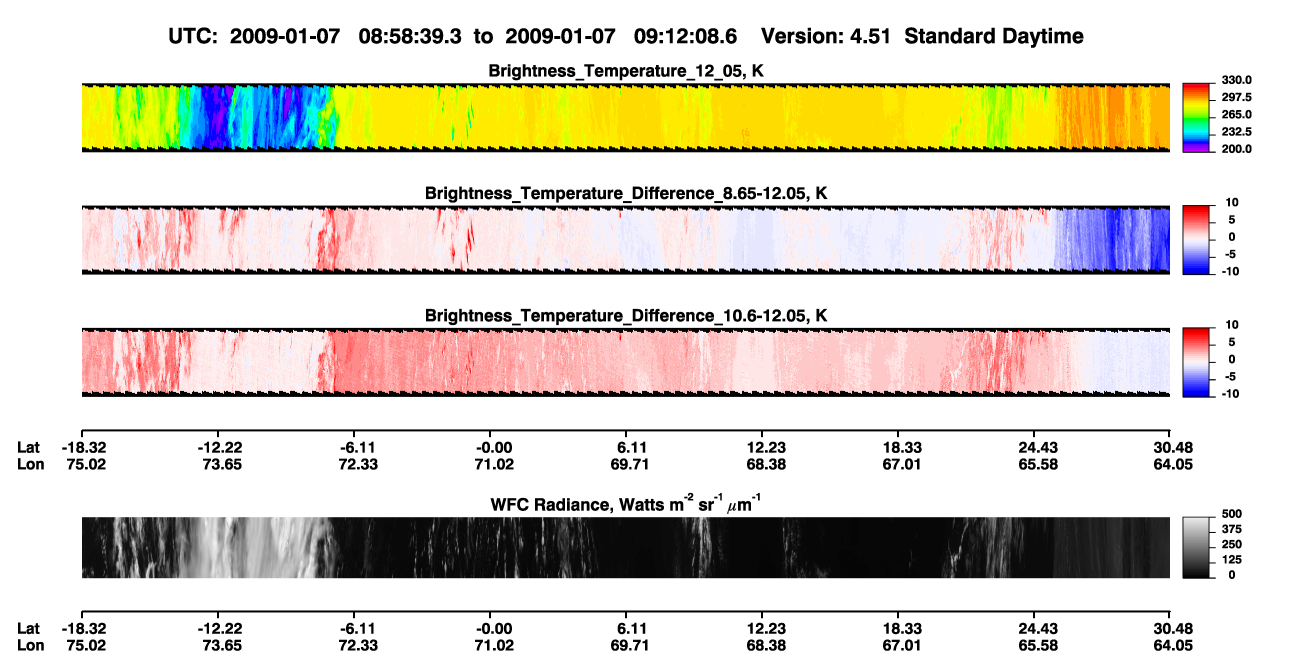Click the -6.11 latitude on the upper axis

pyautogui.click(x=354, y=447)
